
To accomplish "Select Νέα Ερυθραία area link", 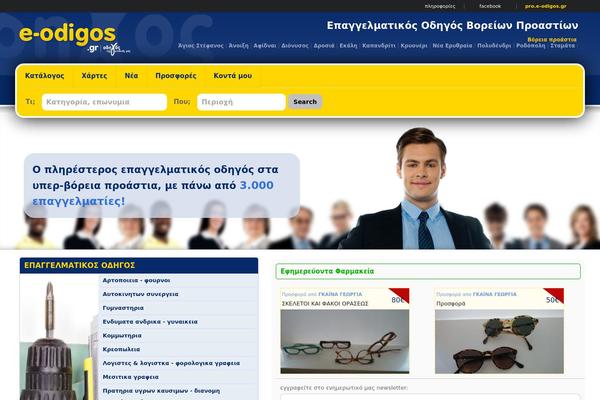I will [452, 46].
